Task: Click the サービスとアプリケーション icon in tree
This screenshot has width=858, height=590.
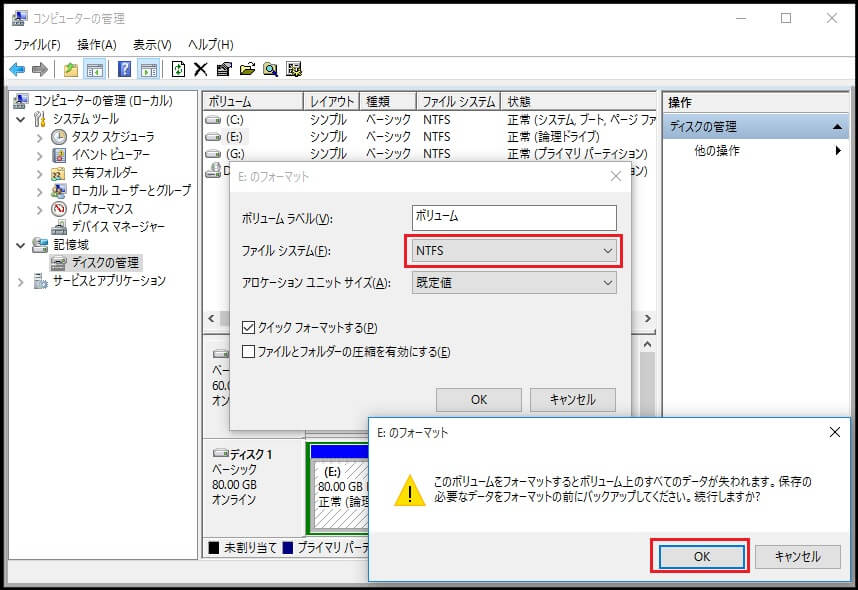Action: 40,281
